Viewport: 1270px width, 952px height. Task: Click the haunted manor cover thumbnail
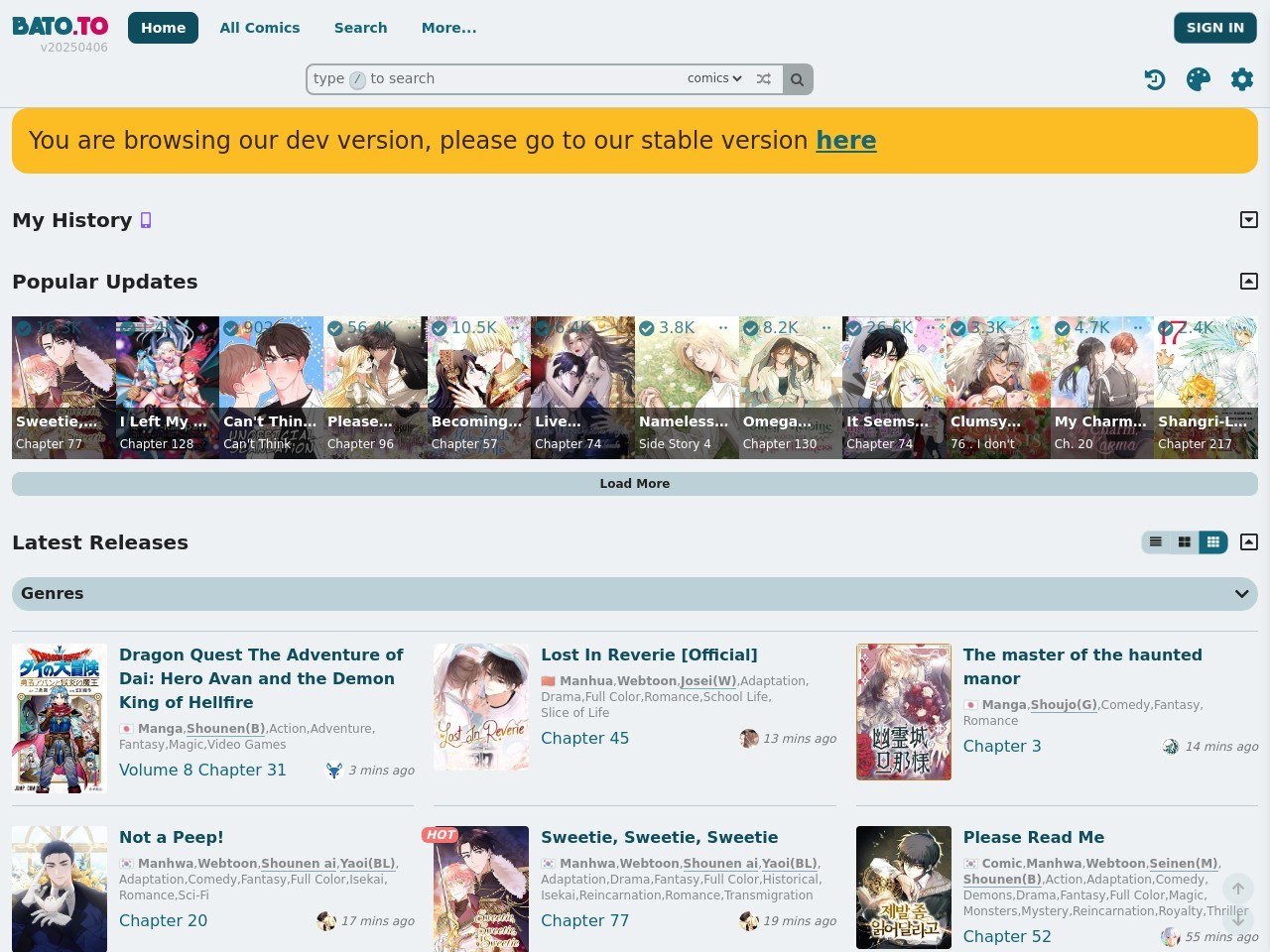coord(904,711)
